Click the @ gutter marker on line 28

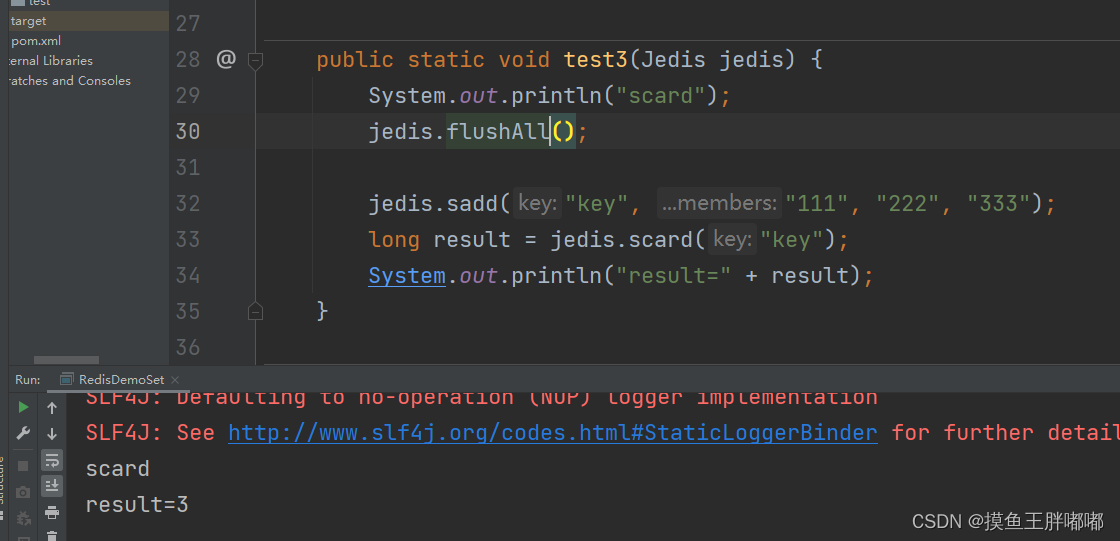tap(226, 59)
